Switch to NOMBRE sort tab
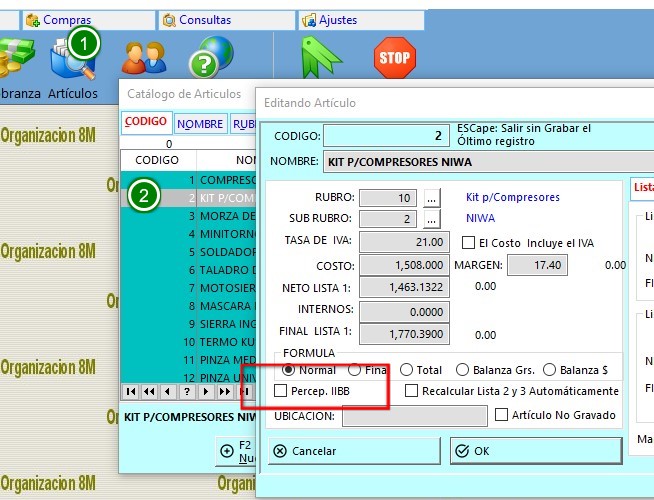The width and height of the screenshot is (654, 500). pos(200,124)
